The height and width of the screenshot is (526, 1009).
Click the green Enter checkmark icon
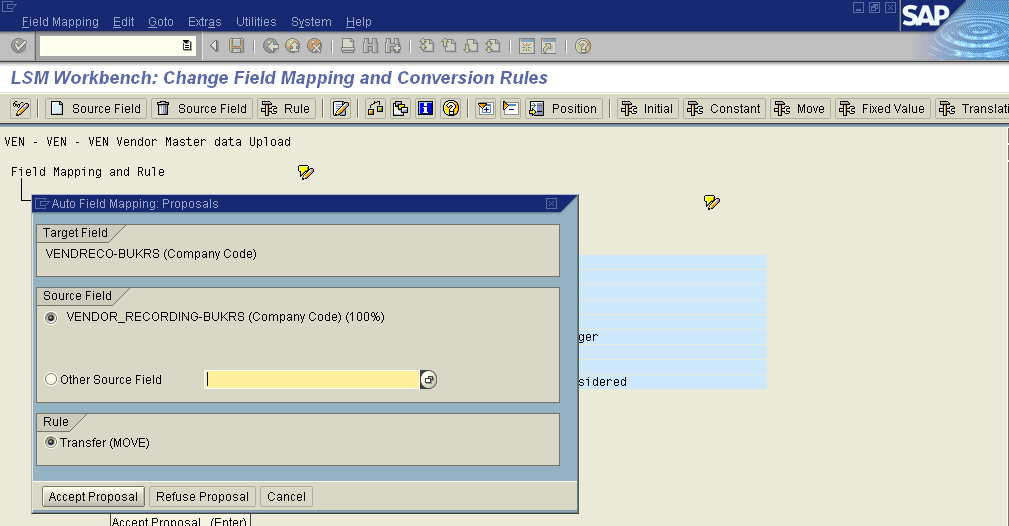click(18, 46)
